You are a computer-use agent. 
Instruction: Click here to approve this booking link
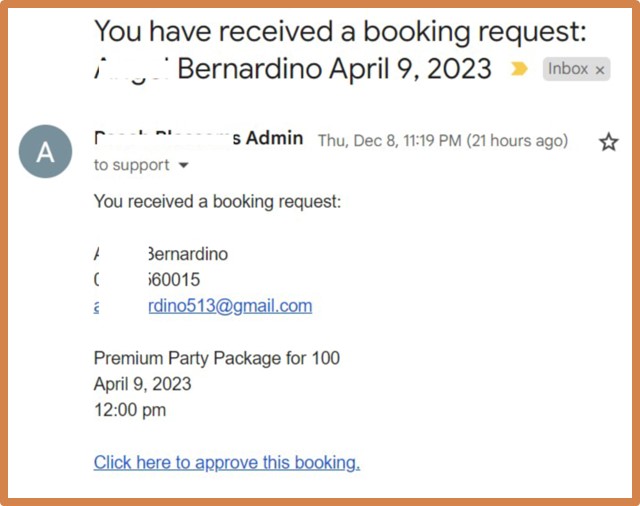[227, 463]
